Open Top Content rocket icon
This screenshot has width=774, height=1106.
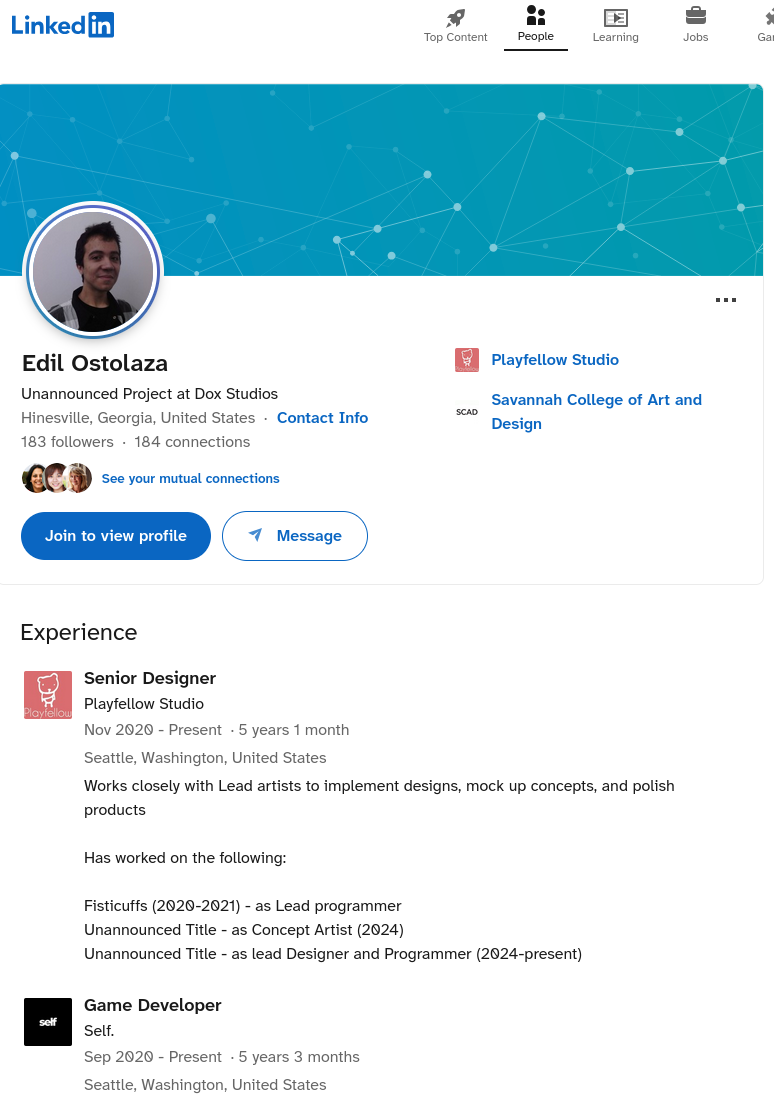pos(456,18)
